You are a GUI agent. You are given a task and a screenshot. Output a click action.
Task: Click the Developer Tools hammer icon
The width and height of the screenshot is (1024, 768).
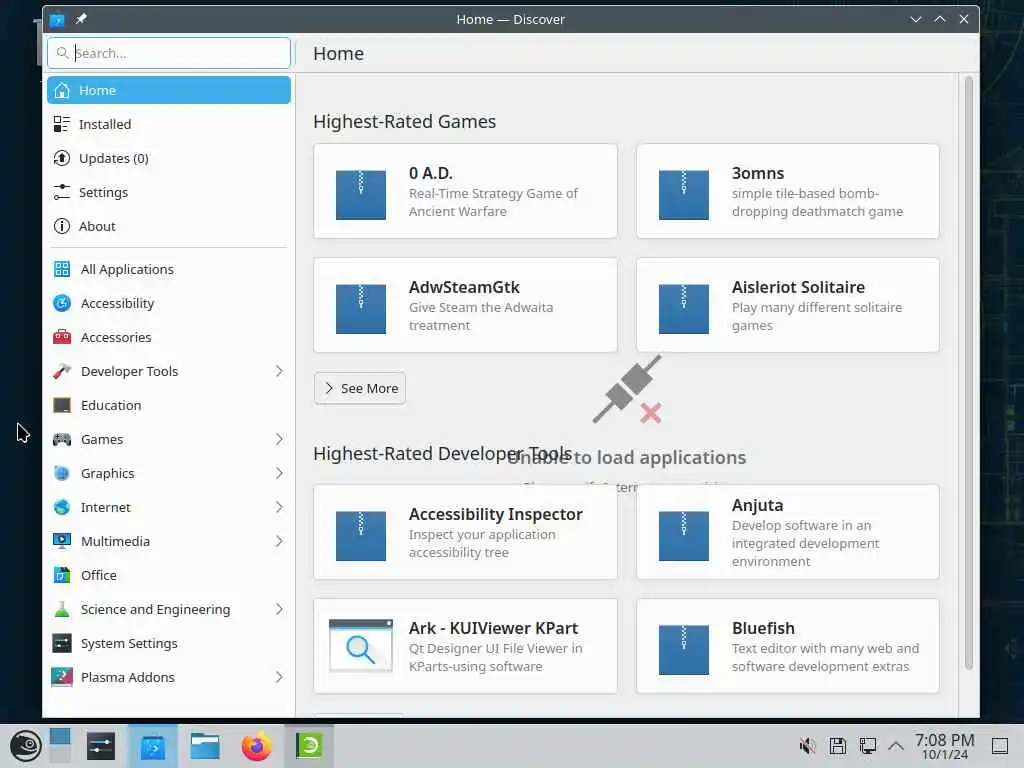click(62, 371)
